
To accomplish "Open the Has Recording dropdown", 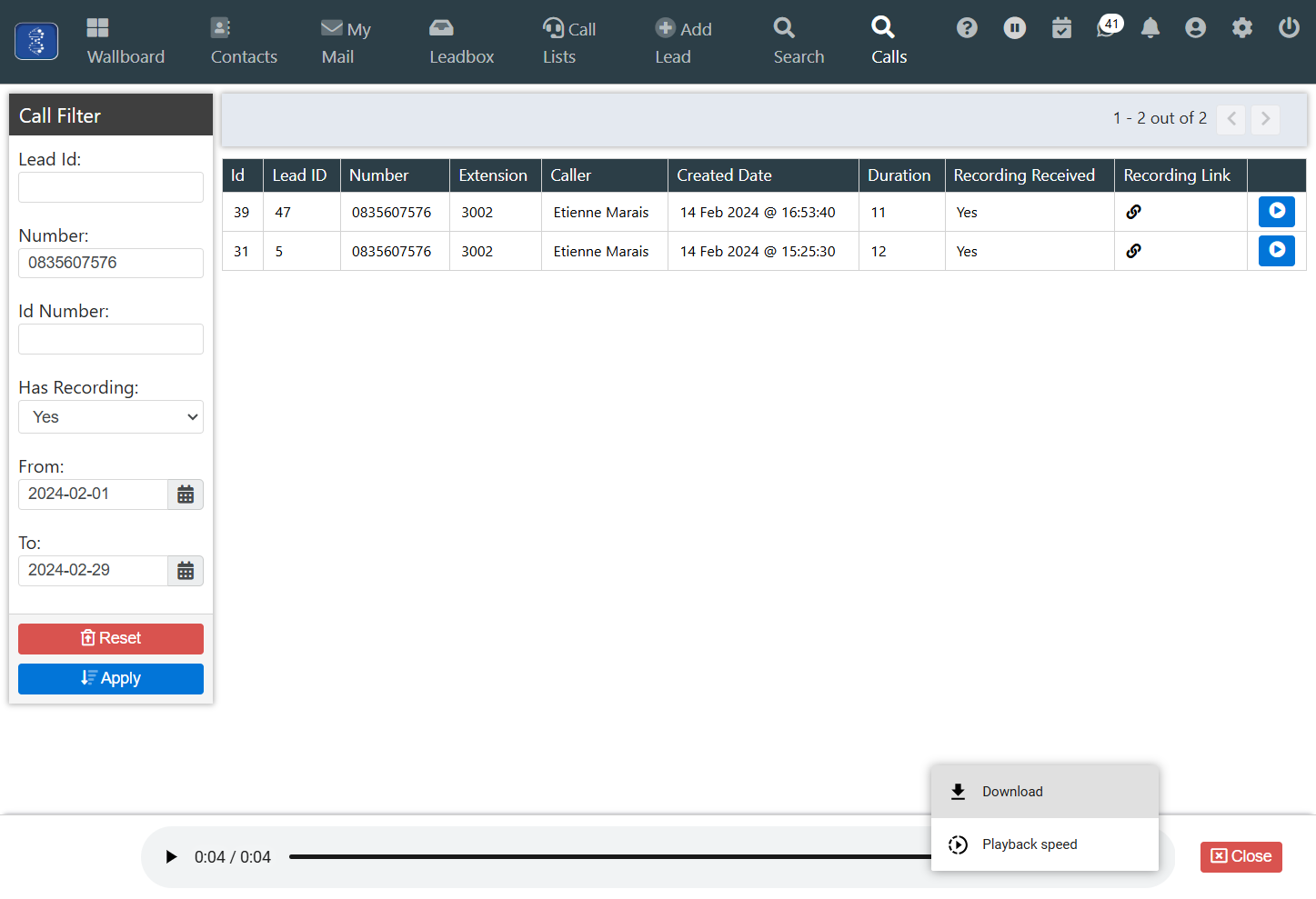I will coord(111,417).
